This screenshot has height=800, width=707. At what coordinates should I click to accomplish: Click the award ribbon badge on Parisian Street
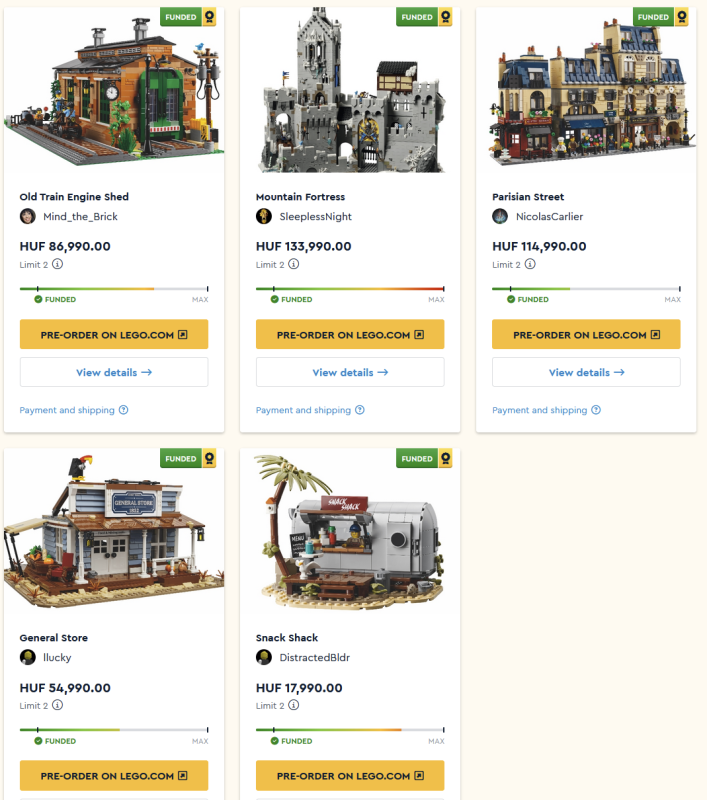(x=681, y=17)
